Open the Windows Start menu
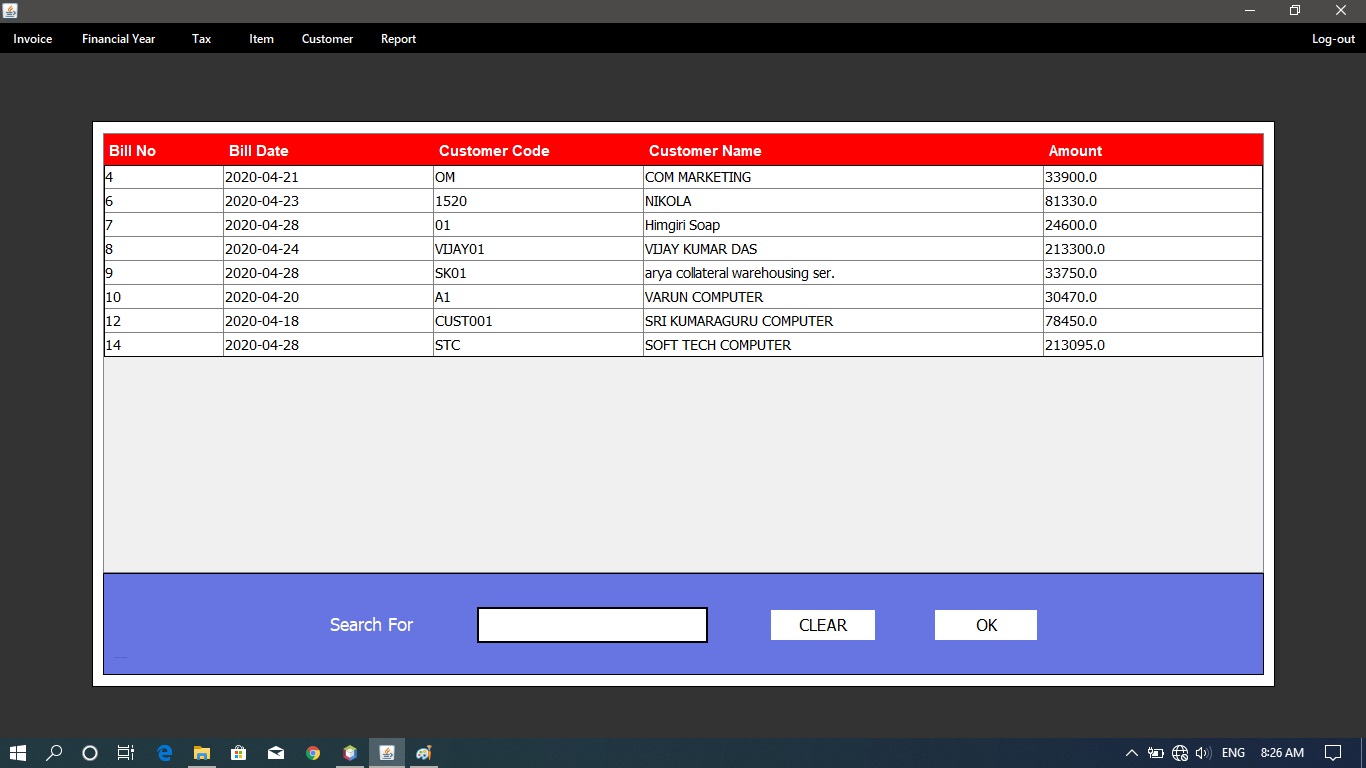The image size is (1366, 768). (x=18, y=753)
